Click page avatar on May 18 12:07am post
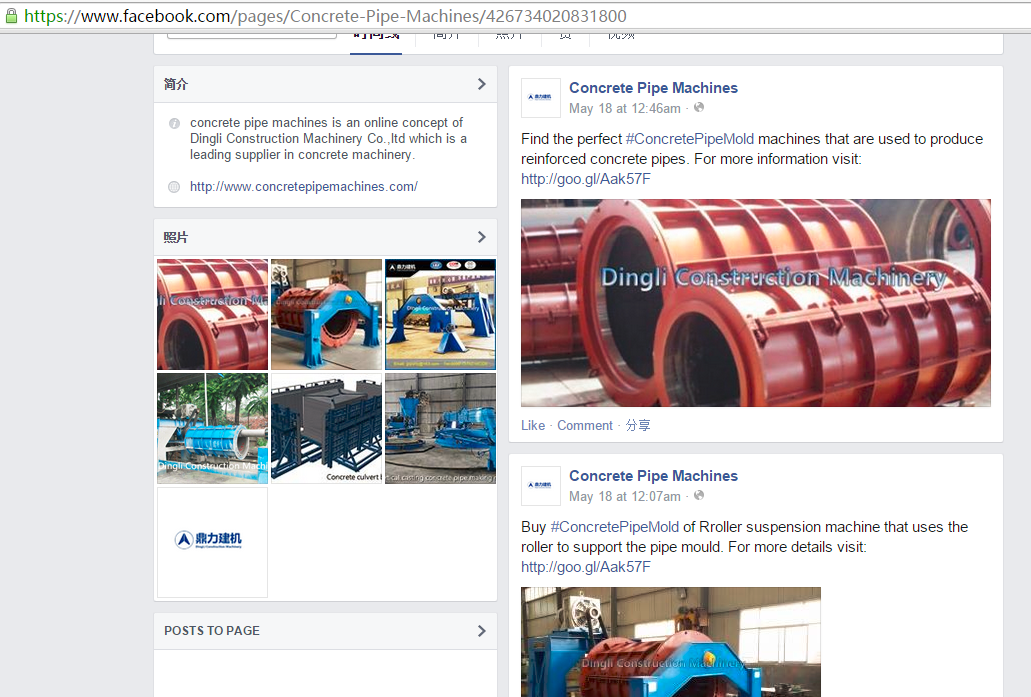 click(540, 485)
